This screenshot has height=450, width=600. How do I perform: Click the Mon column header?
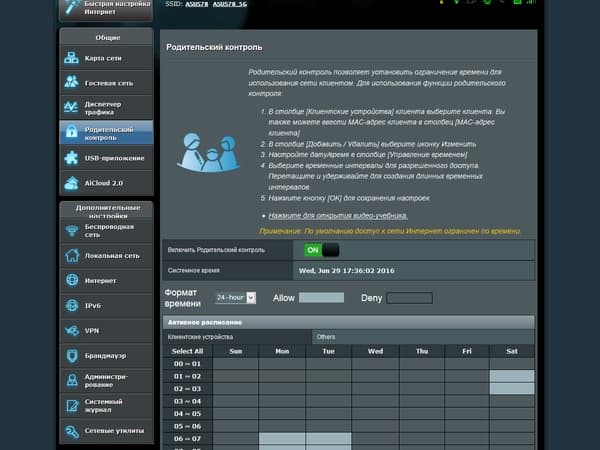click(282, 351)
